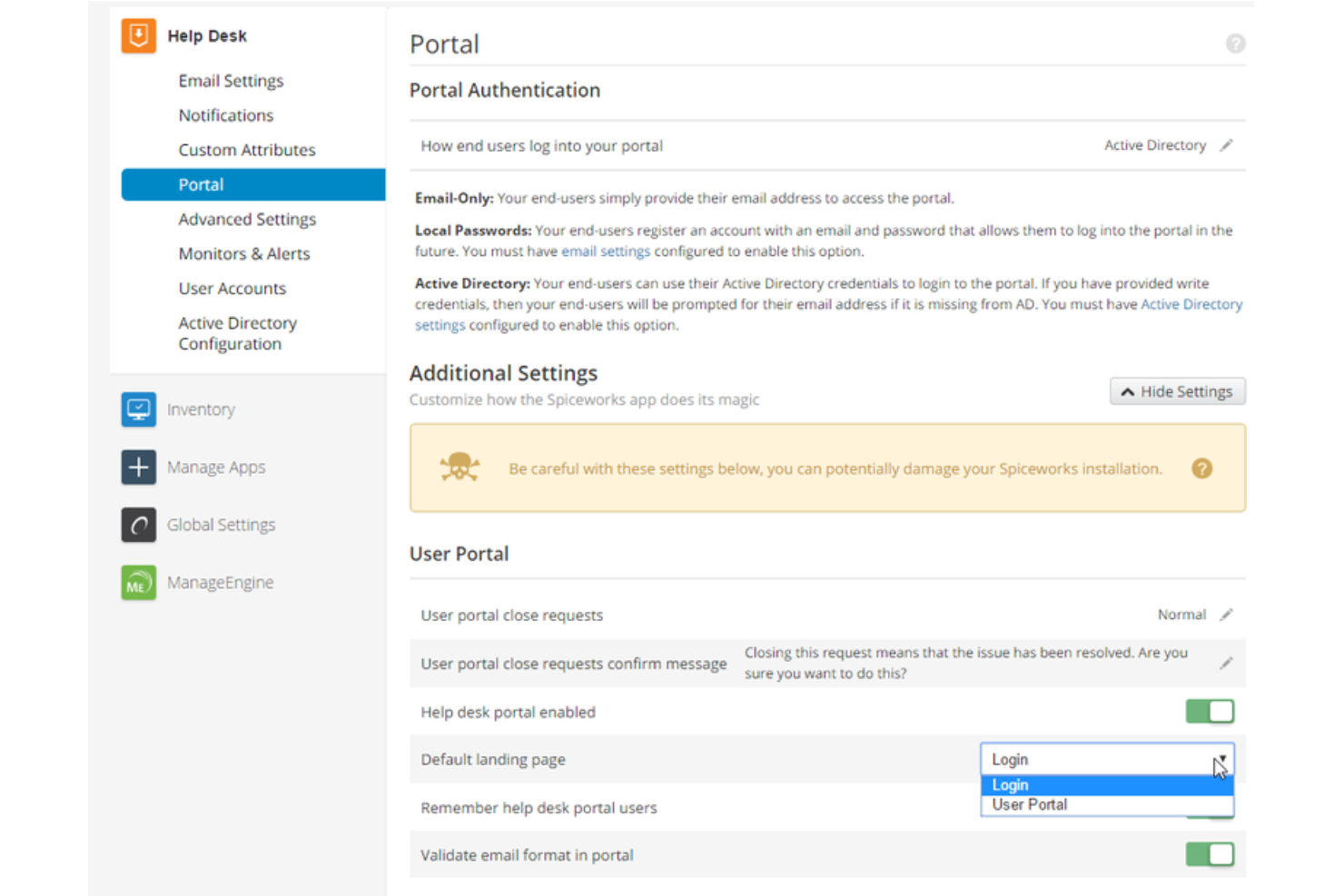Edit the close requests confirm message
This screenshot has height=896, width=1344.
point(1226,664)
